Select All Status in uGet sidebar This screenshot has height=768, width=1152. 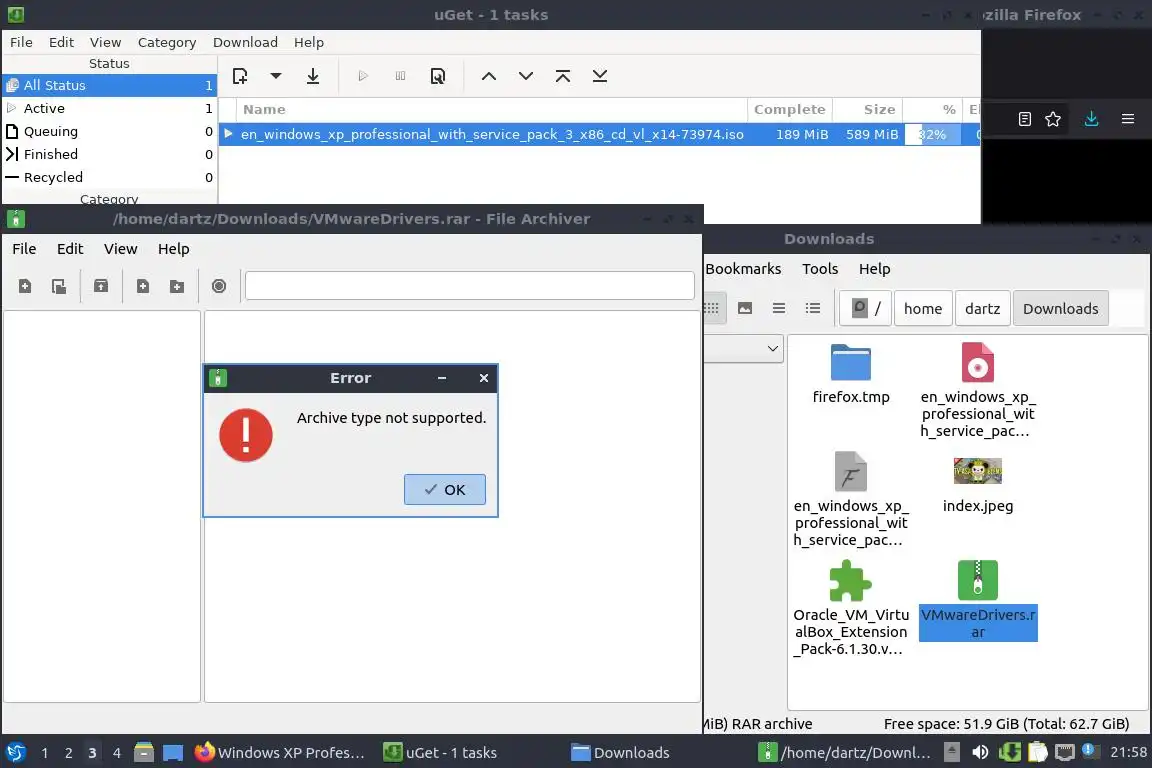109,85
